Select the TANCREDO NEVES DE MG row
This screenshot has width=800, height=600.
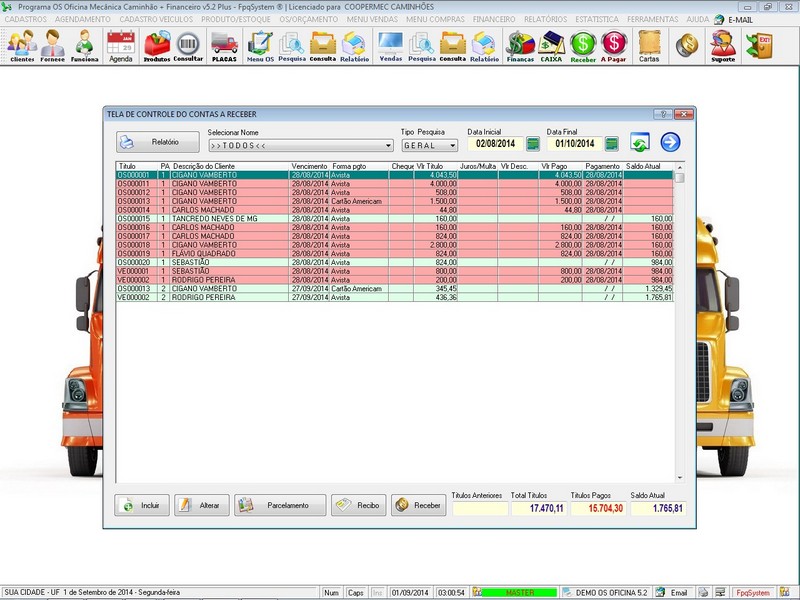[394, 218]
